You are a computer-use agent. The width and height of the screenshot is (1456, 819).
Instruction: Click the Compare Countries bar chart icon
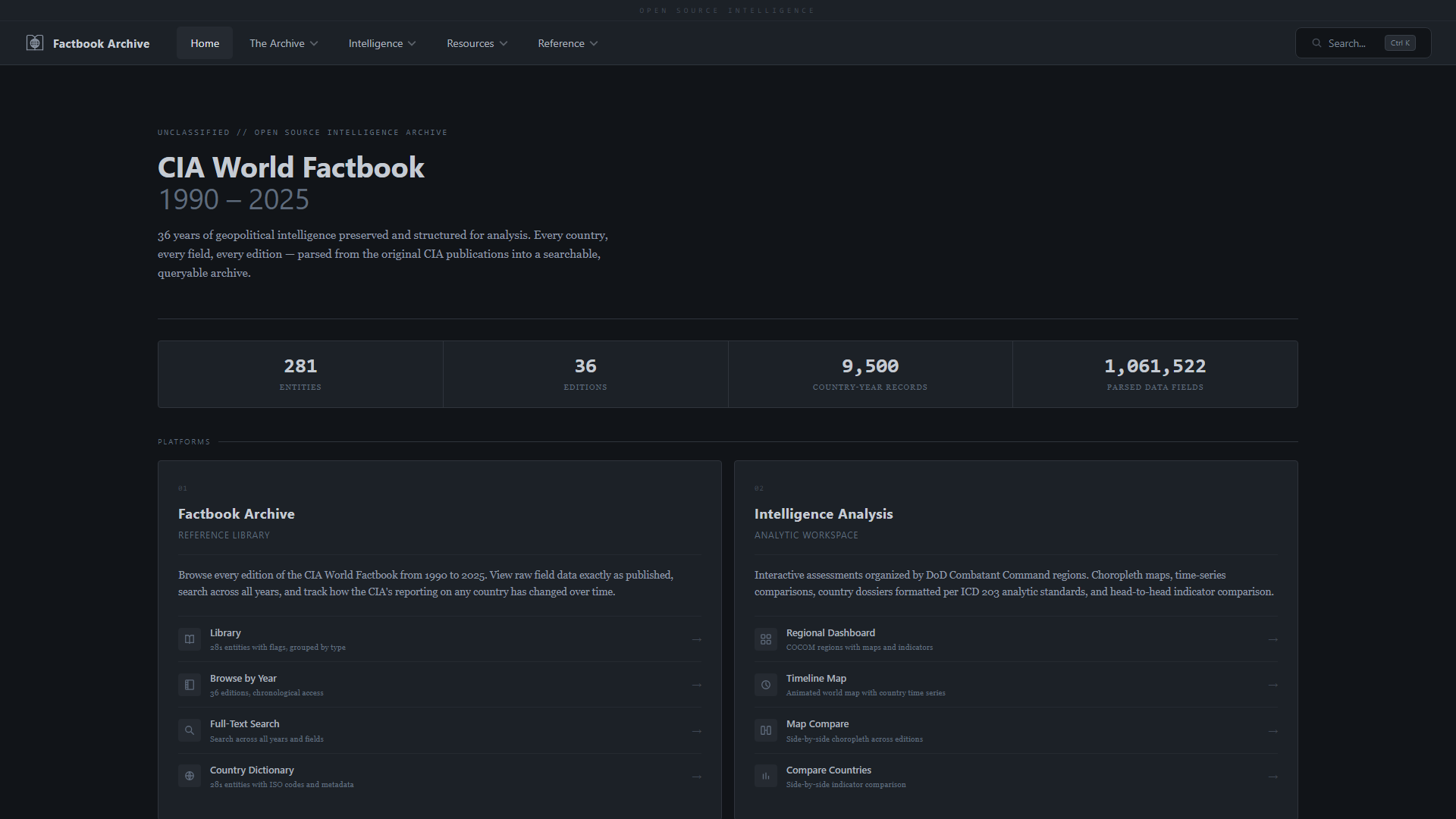(x=766, y=777)
